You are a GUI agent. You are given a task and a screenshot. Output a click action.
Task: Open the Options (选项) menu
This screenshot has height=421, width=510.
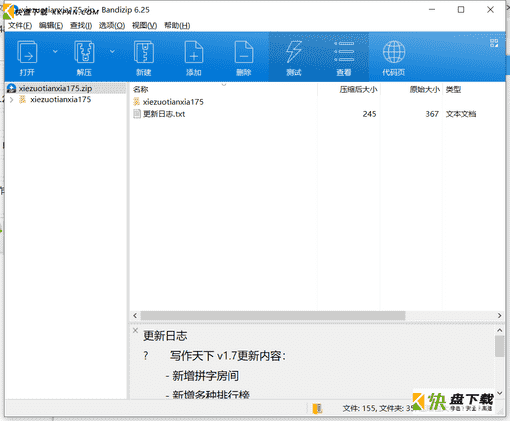click(112, 25)
